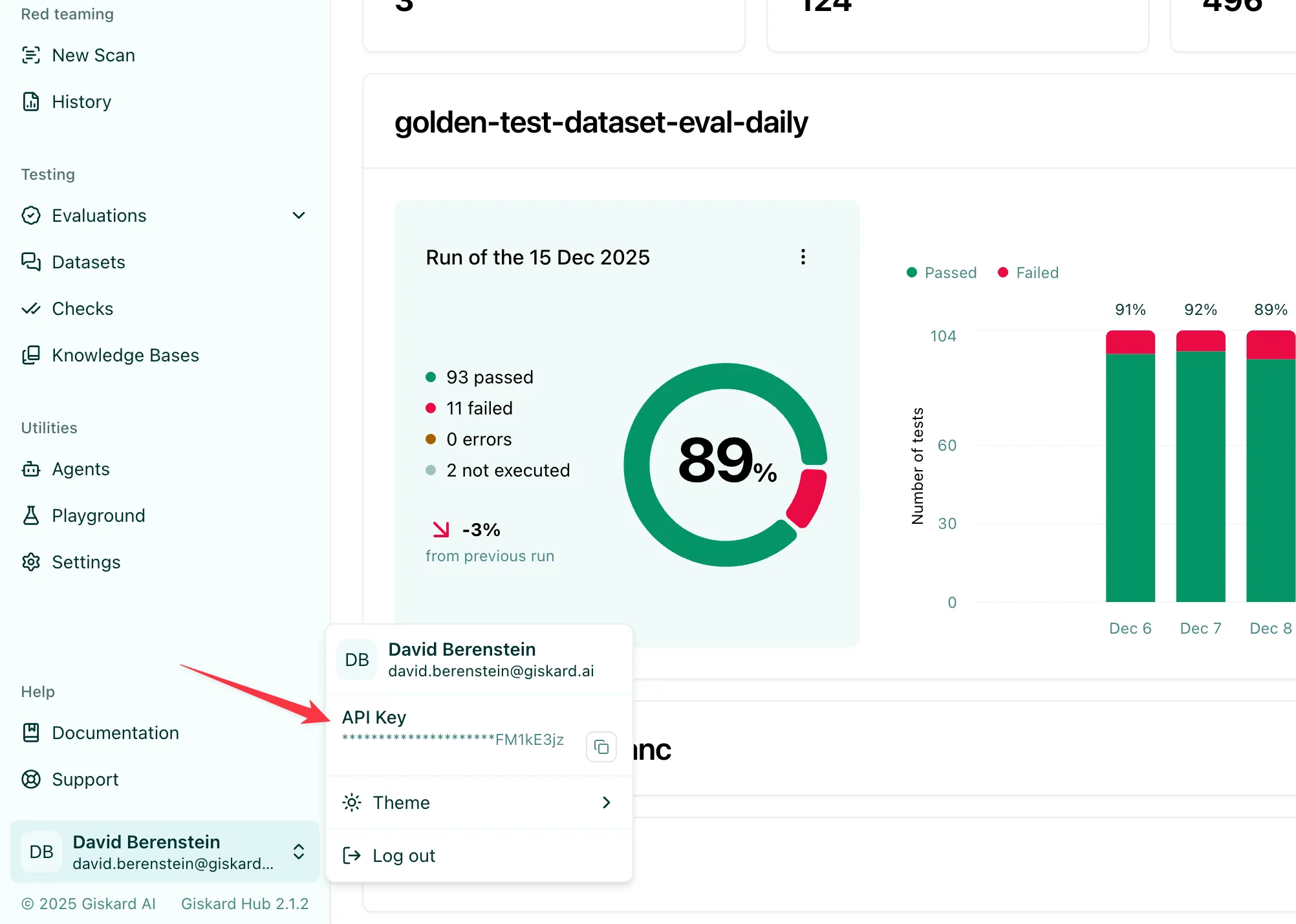
Task: Toggle the Failed legend in the chart
Action: [1028, 272]
